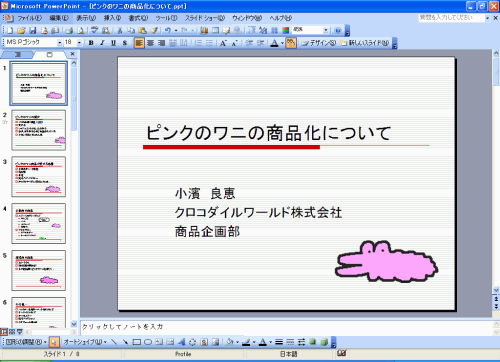Open the Undo history dropdown arrow
This screenshot has width=500, height=362.
(175, 31)
